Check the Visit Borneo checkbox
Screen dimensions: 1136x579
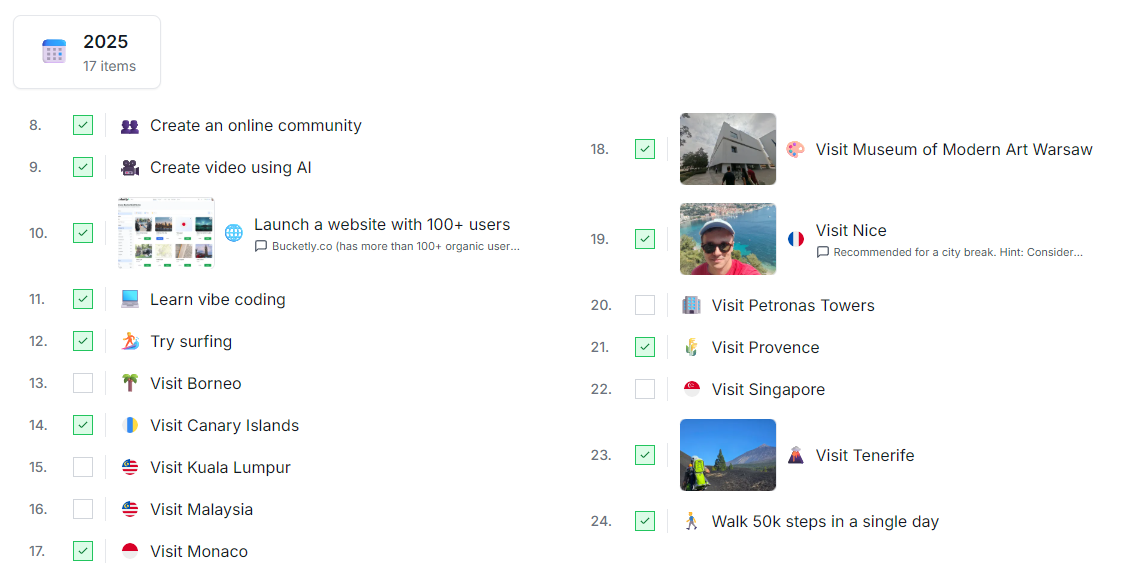pyautogui.click(x=83, y=383)
